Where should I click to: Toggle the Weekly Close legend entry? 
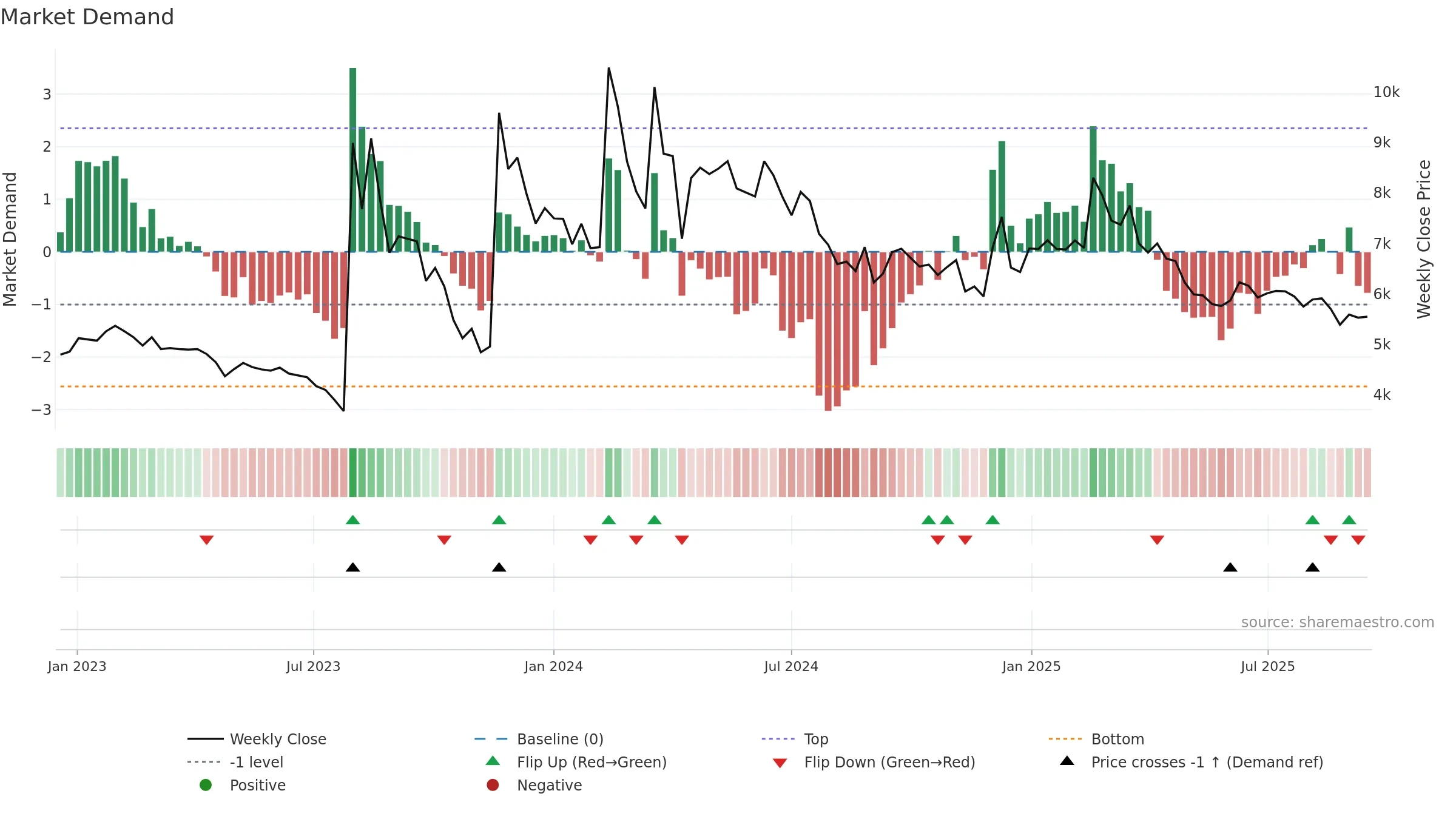257,739
